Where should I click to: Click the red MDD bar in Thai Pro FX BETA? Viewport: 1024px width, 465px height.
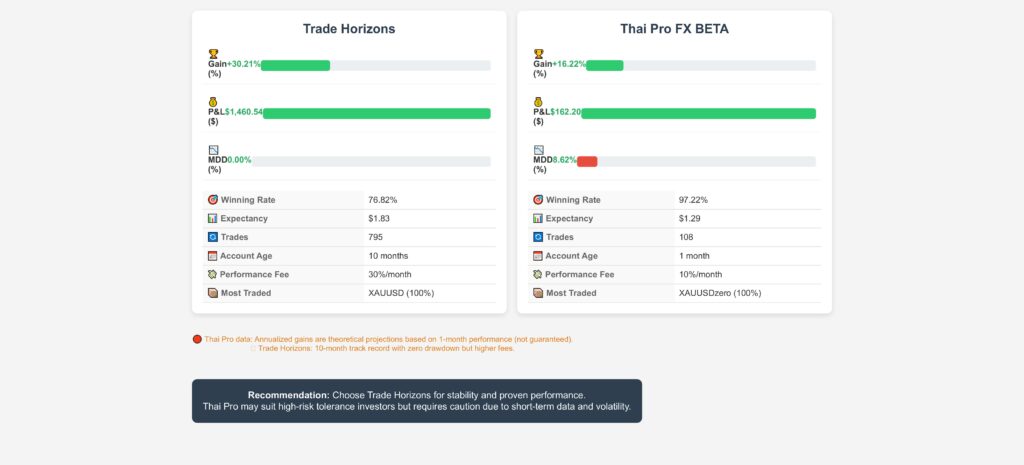tap(587, 161)
